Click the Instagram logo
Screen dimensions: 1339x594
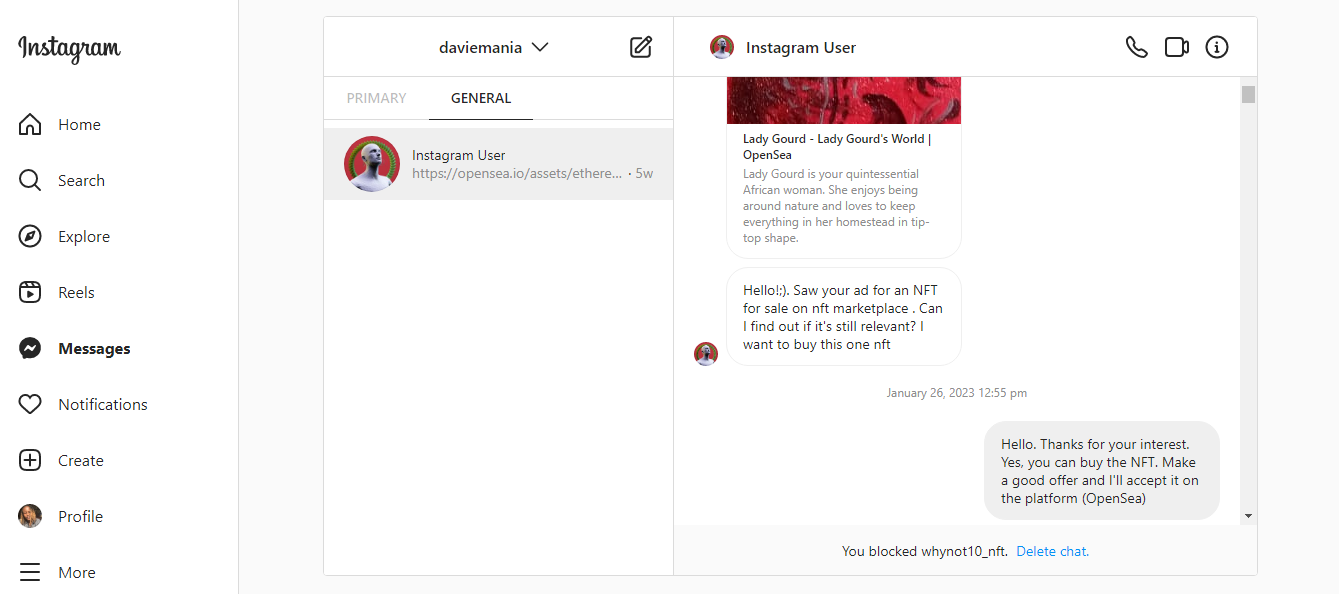[69, 48]
